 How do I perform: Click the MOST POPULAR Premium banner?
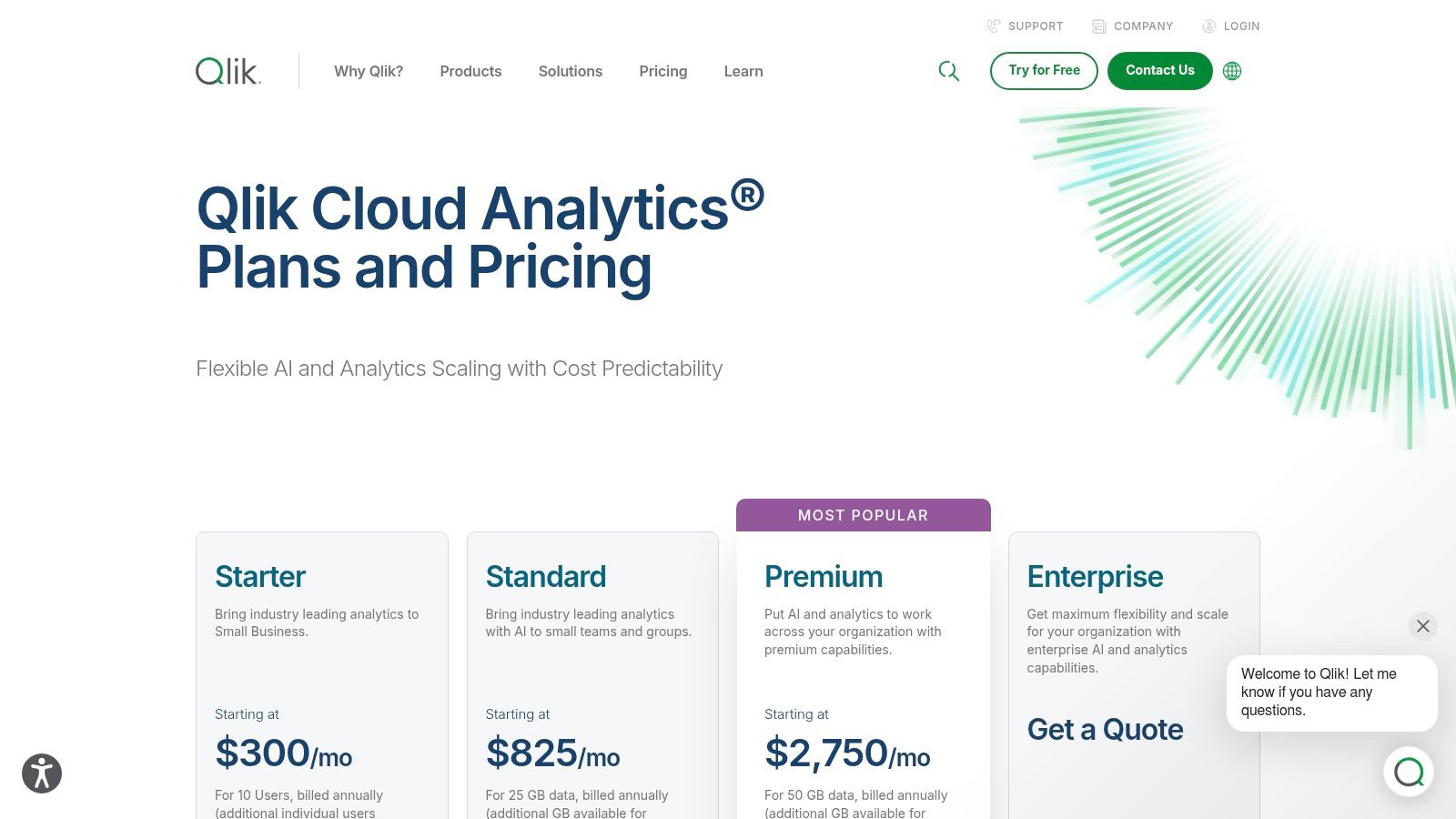862,515
